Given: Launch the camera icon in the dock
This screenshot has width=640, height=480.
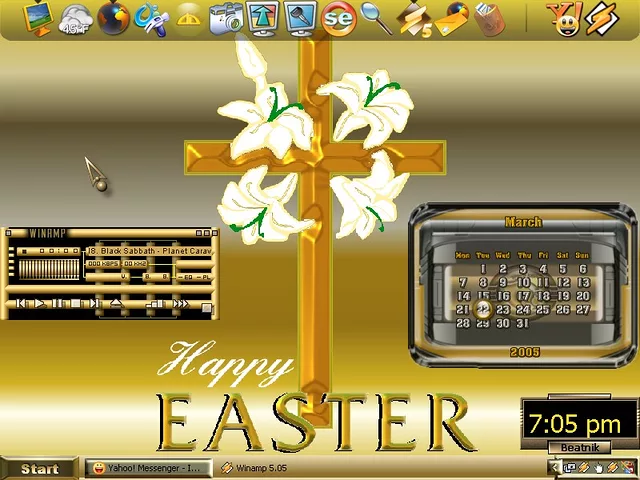Looking at the screenshot, I should pyautogui.click(x=226, y=20).
